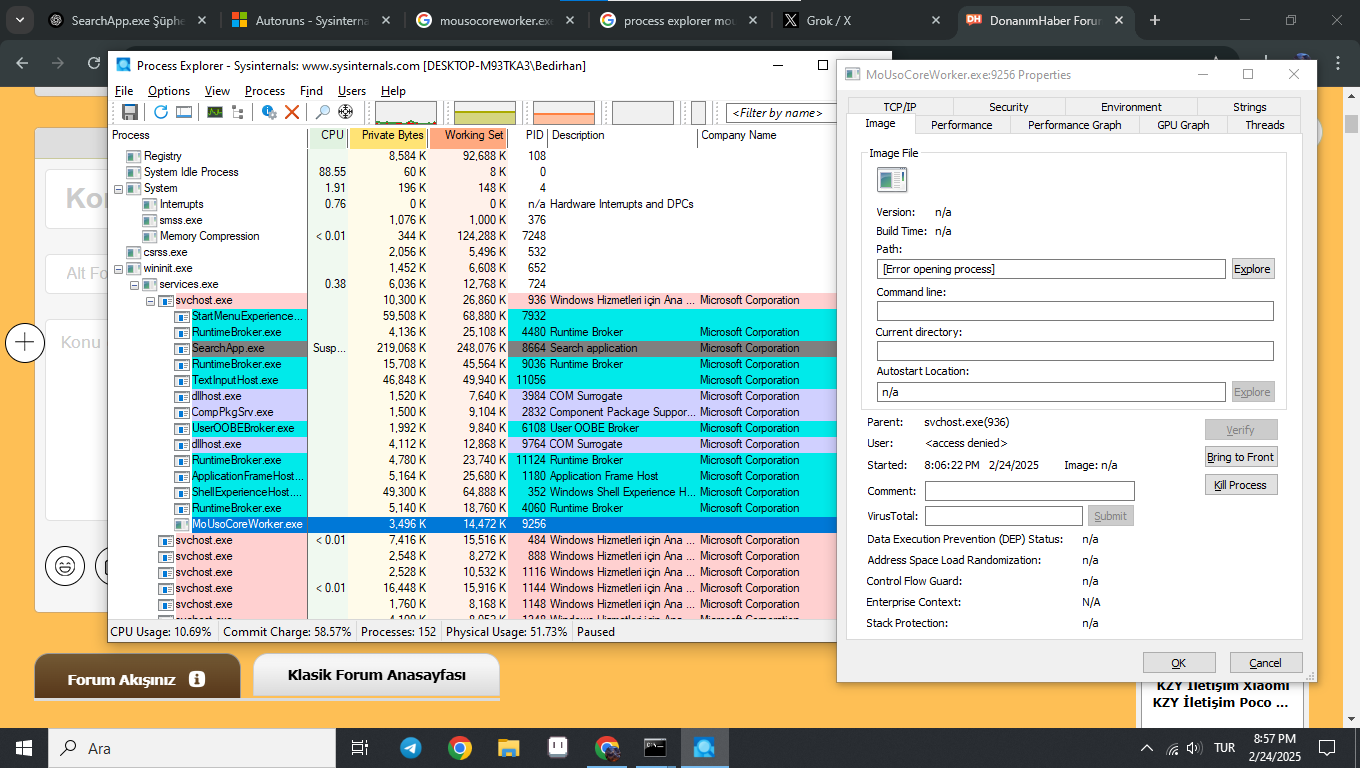The height and width of the screenshot is (768, 1360).
Task: Click the info icon beside Forum Akışınız
Action: tap(197, 679)
